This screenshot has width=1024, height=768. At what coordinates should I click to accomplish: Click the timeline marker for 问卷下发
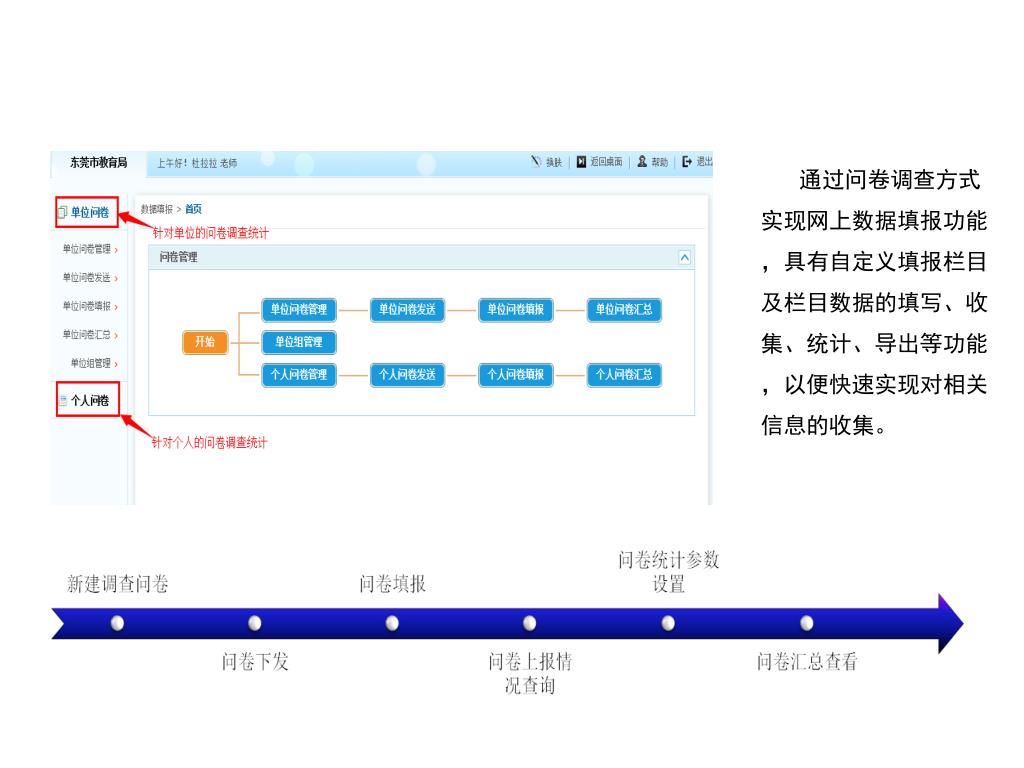pos(255,623)
